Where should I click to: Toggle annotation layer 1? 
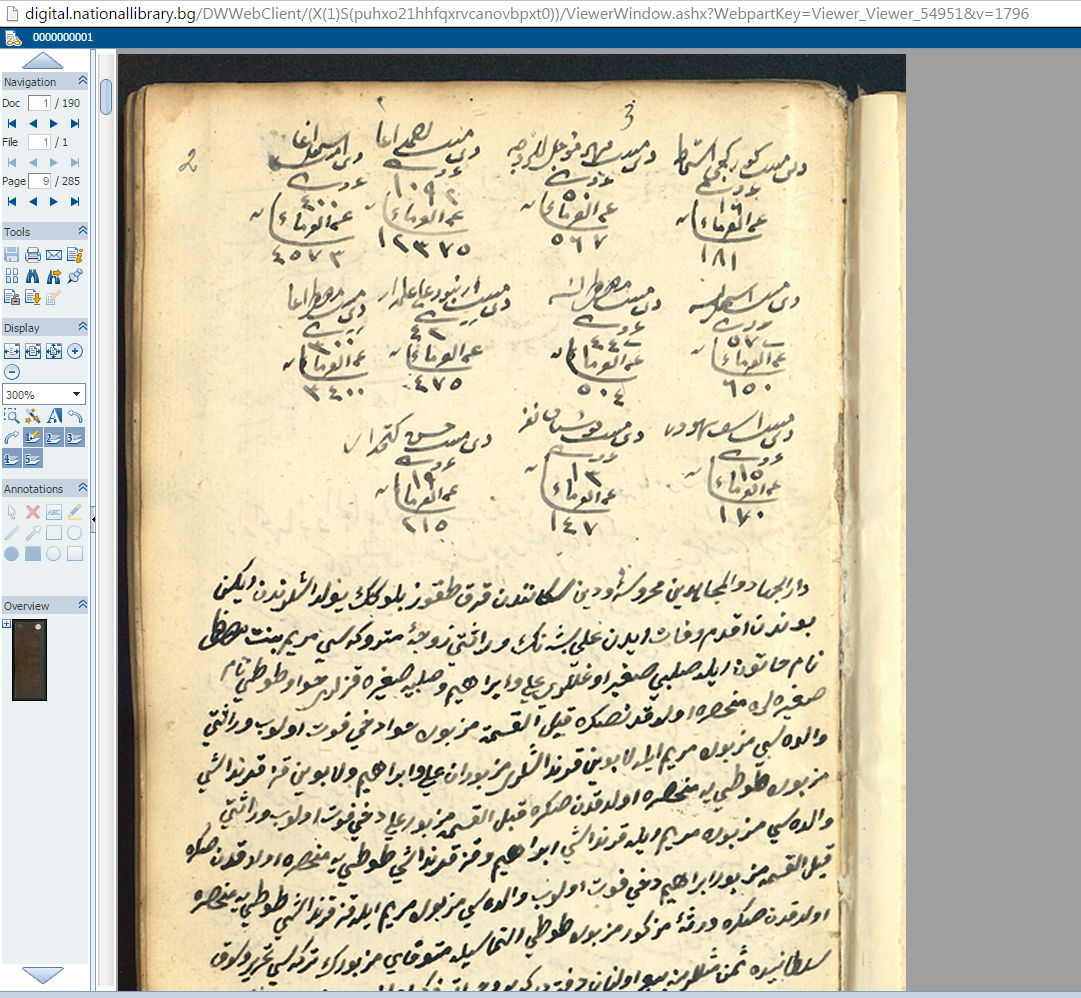(x=33, y=437)
